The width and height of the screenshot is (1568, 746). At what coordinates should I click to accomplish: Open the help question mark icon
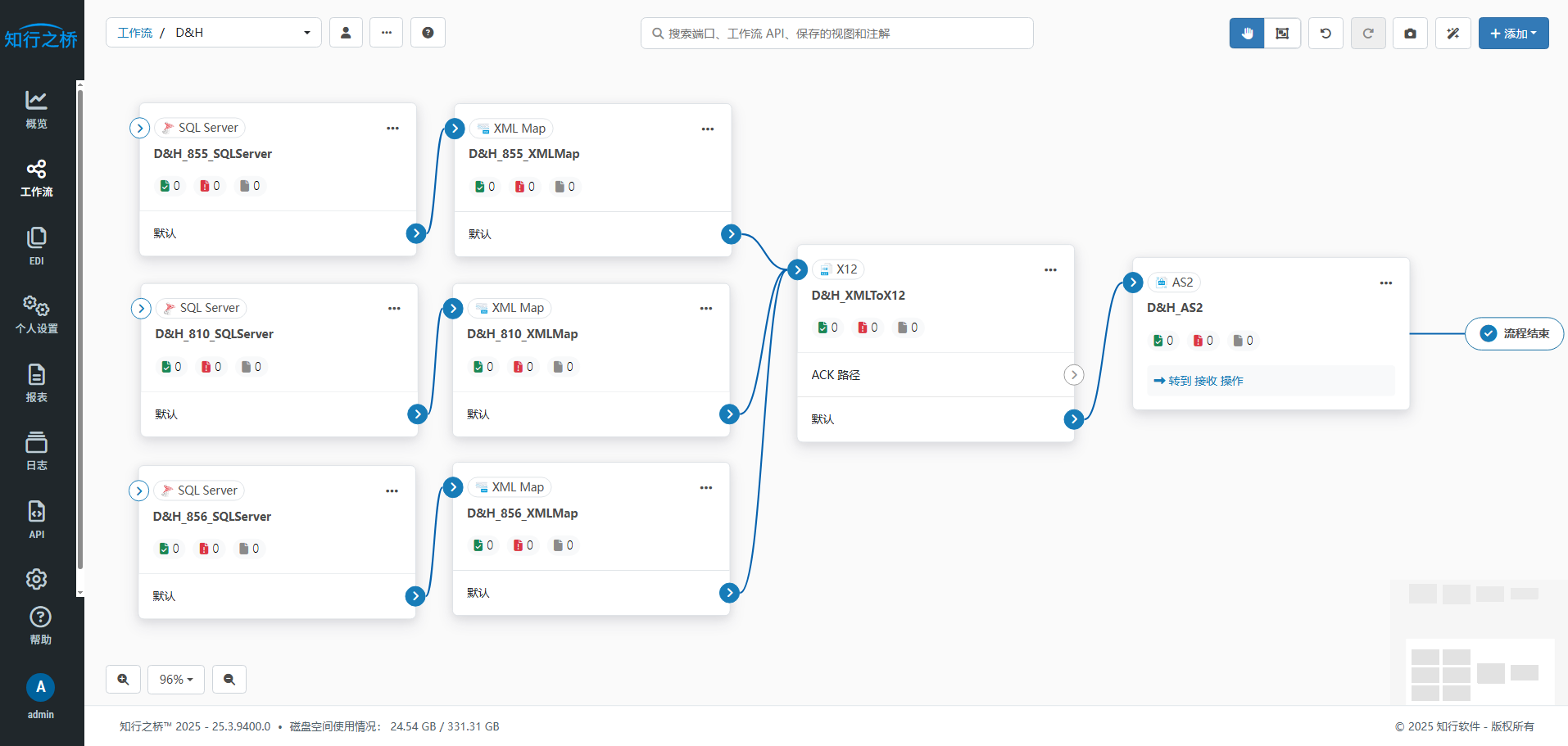pos(428,33)
